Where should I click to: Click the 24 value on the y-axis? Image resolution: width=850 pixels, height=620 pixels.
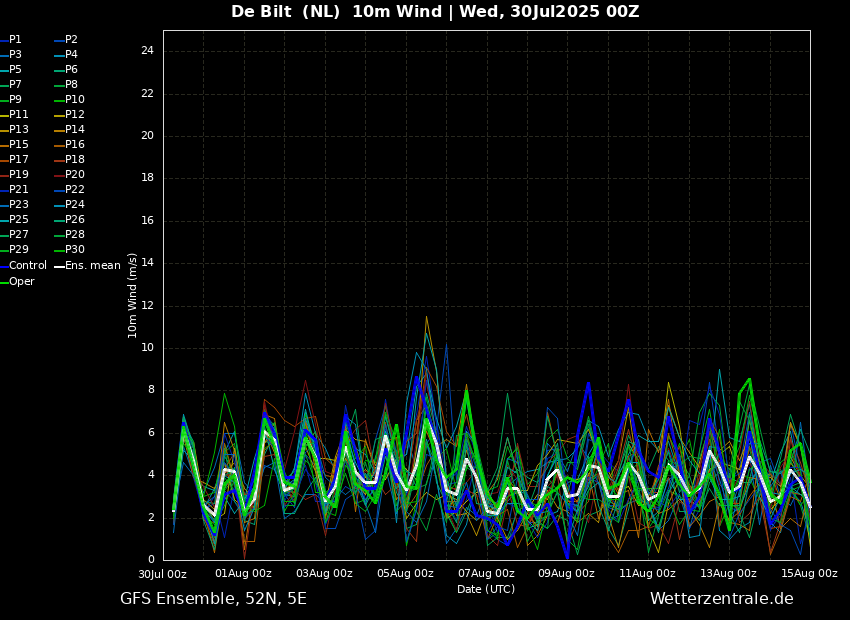coord(147,51)
